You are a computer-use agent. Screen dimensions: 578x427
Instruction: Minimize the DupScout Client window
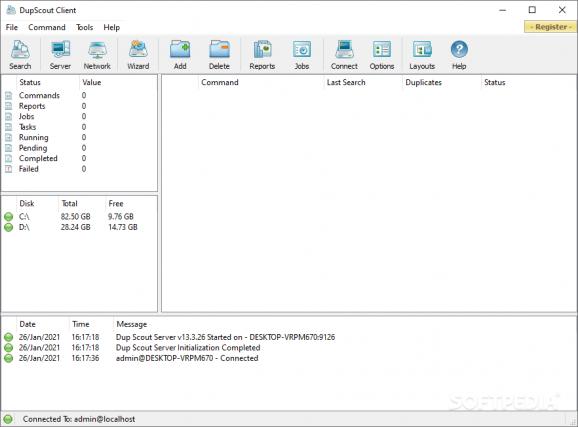[502, 10]
